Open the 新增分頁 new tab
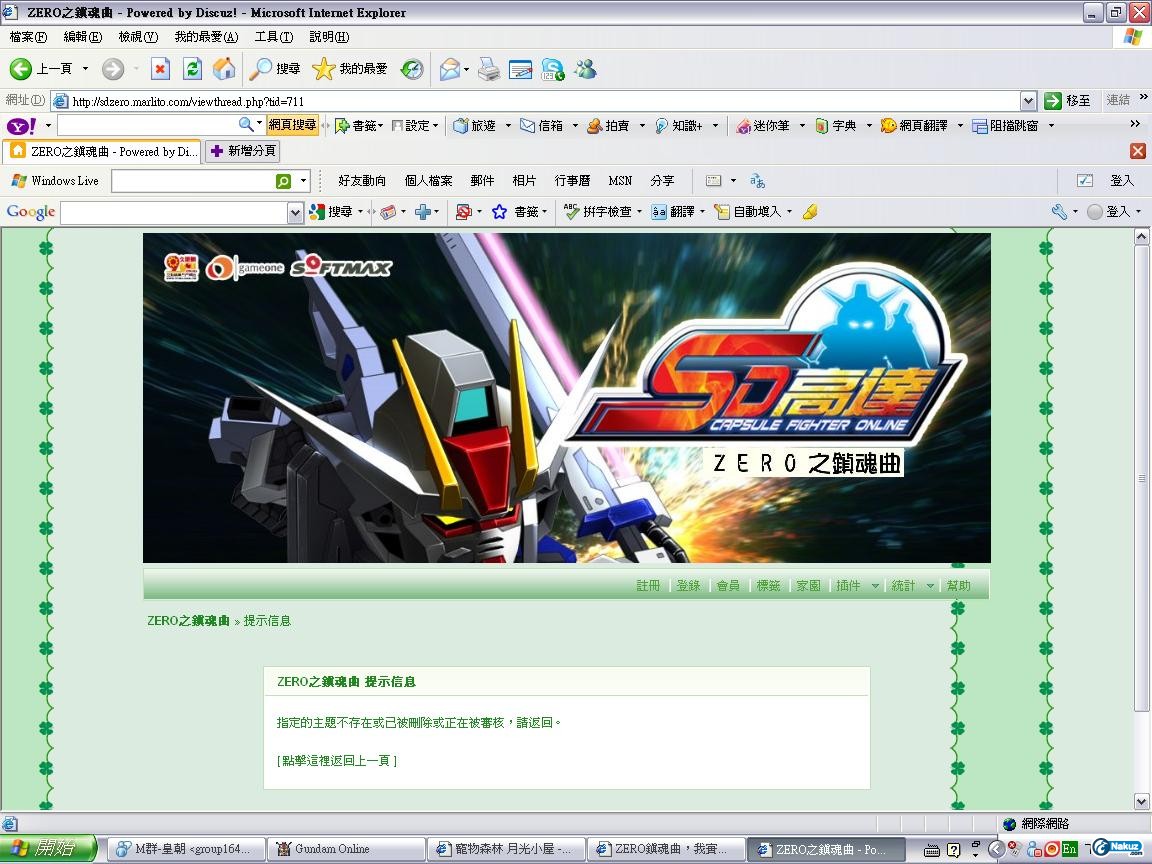The width and height of the screenshot is (1152, 864). click(x=242, y=151)
